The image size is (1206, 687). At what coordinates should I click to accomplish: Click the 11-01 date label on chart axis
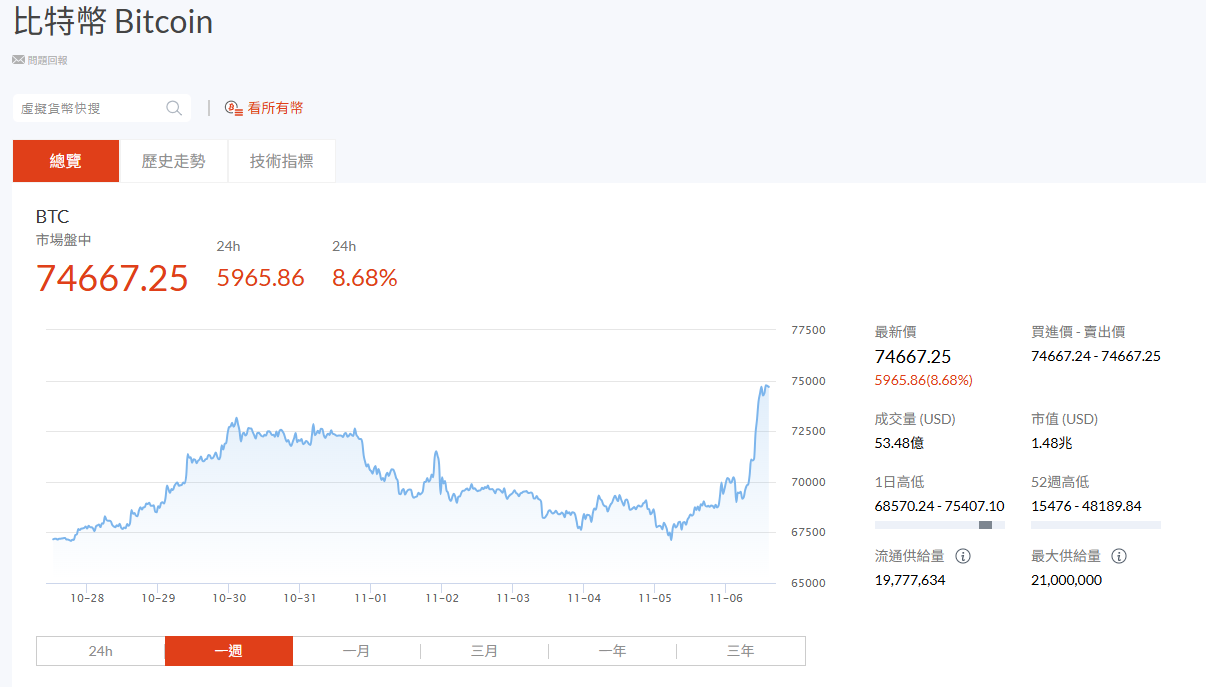pyautogui.click(x=371, y=598)
